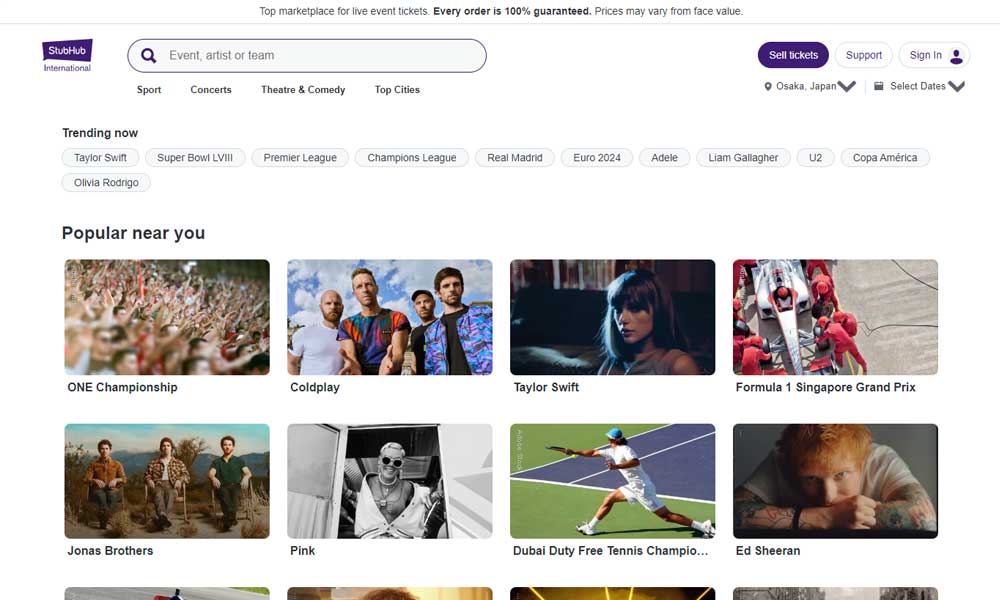
Task: Click the Jonas Brothers title link
Action: point(110,550)
